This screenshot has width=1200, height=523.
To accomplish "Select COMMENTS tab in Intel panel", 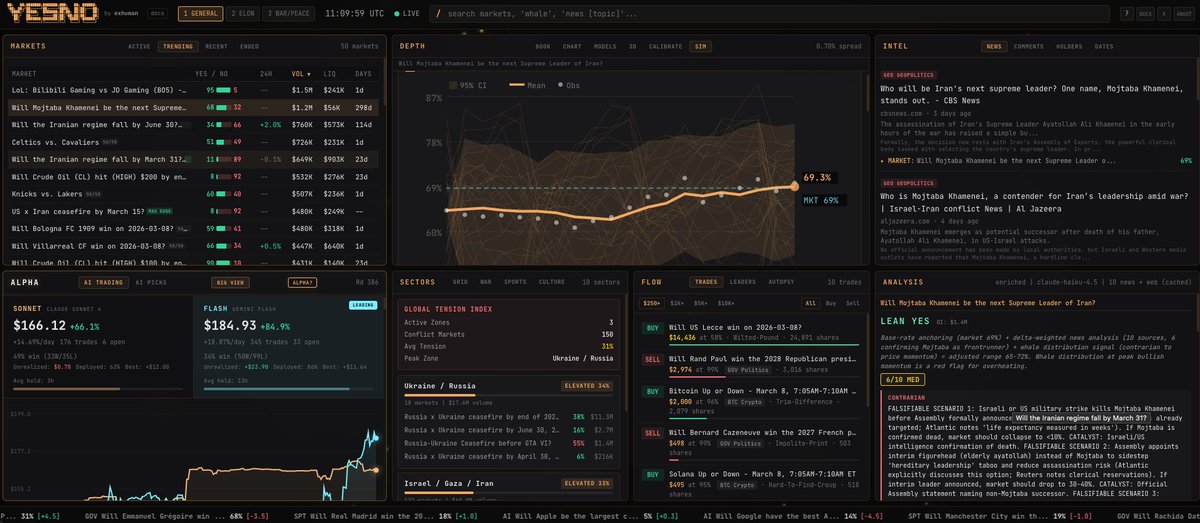I will pyautogui.click(x=1029, y=46).
